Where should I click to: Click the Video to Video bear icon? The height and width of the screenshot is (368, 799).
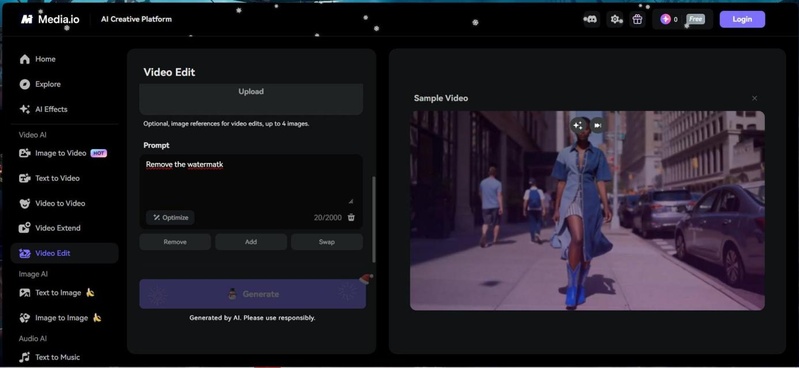tap(24, 203)
